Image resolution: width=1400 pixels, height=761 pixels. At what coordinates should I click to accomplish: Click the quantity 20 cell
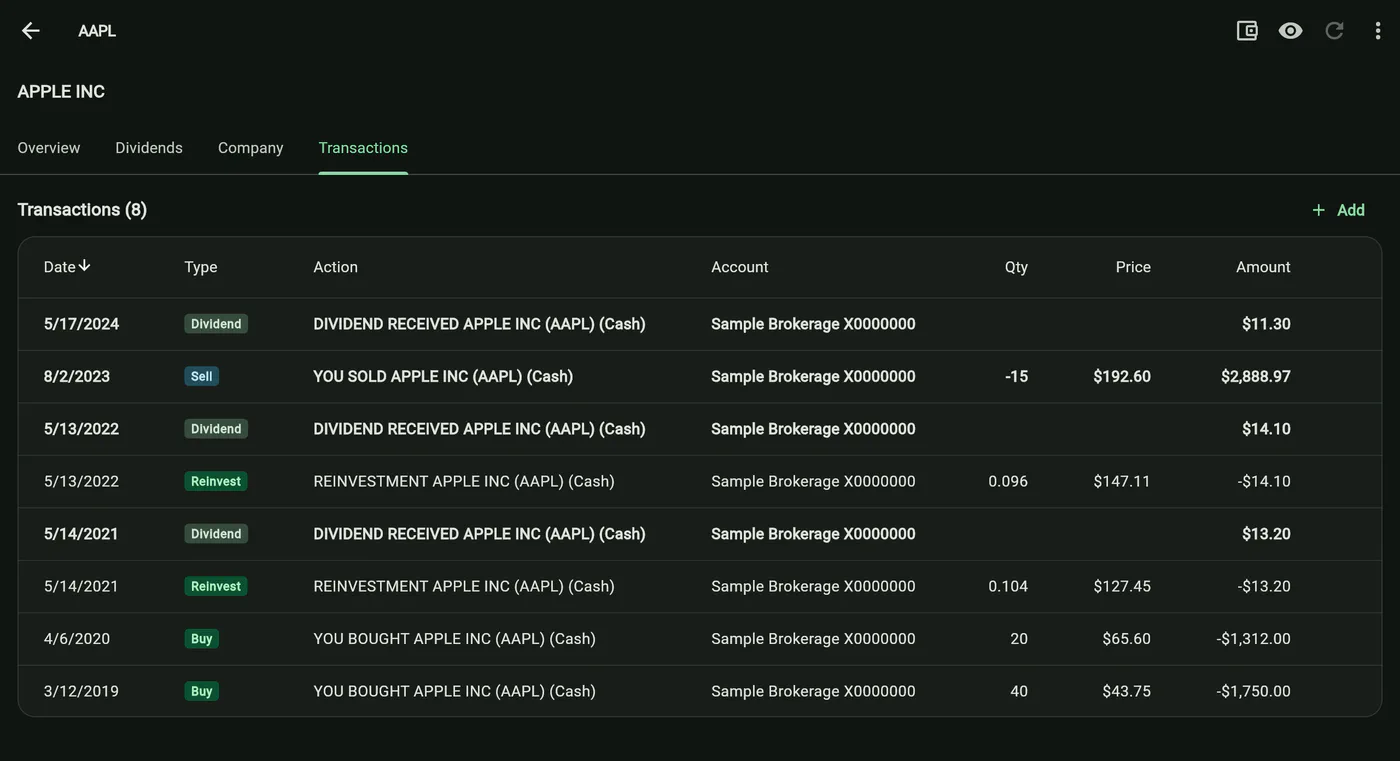[x=1019, y=639]
